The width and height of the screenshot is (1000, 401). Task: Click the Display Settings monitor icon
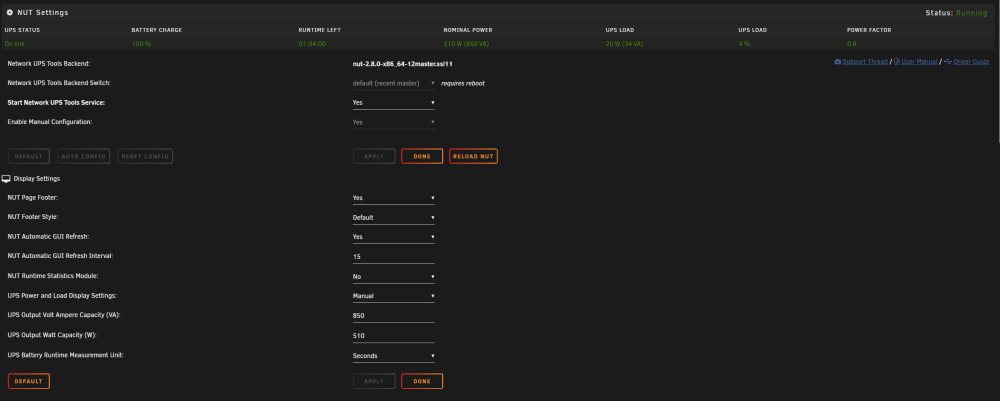6,179
